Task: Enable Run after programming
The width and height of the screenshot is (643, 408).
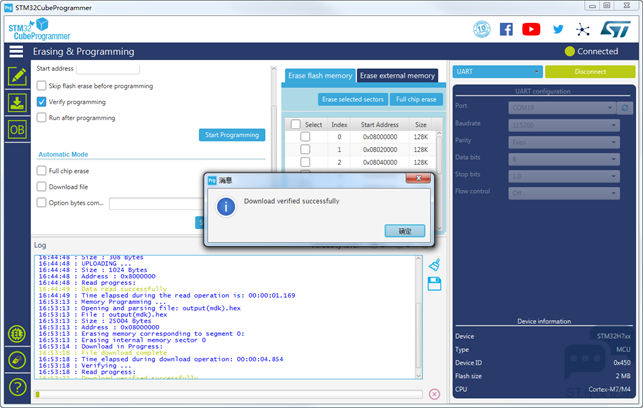Action: pyautogui.click(x=41, y=118)
